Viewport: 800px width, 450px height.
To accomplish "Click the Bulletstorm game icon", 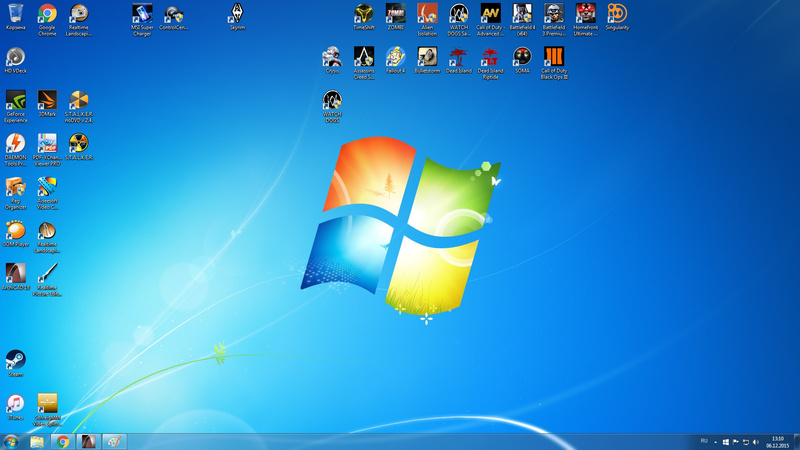I will pyautogui.click(x=427, y=57).
